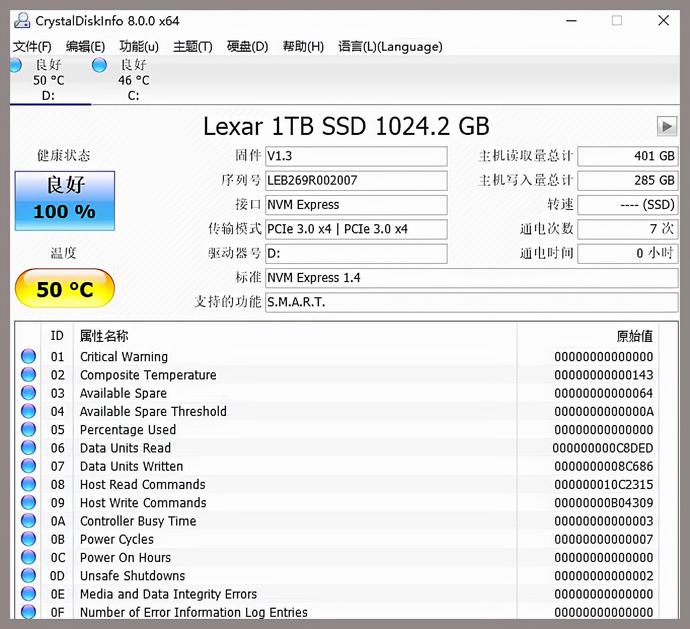Click the drive letter field D:
Viewport: 690px width, 629px height.
click(356, 254)
